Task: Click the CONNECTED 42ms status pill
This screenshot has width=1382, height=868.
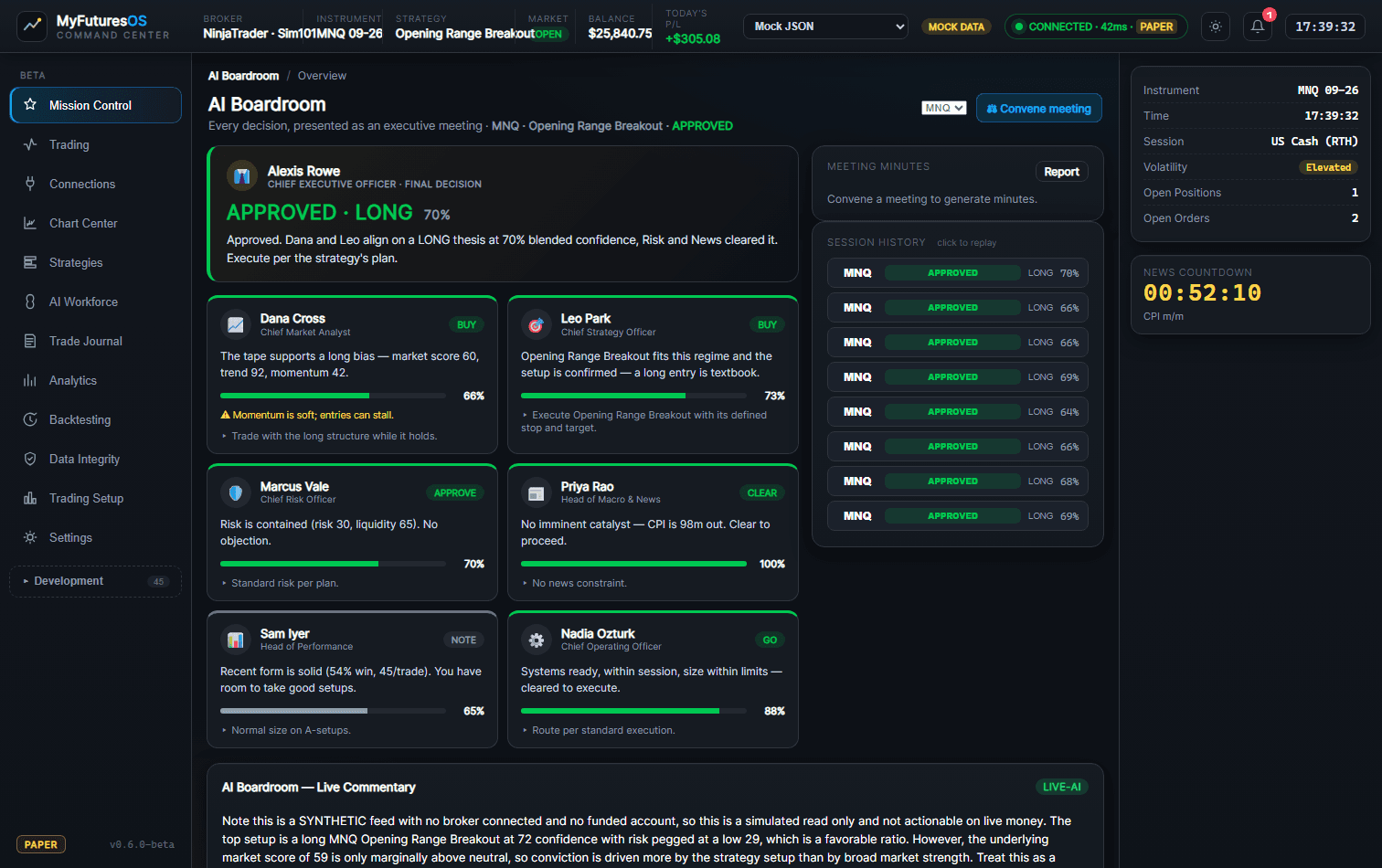Action: [x=1096, y=26]
